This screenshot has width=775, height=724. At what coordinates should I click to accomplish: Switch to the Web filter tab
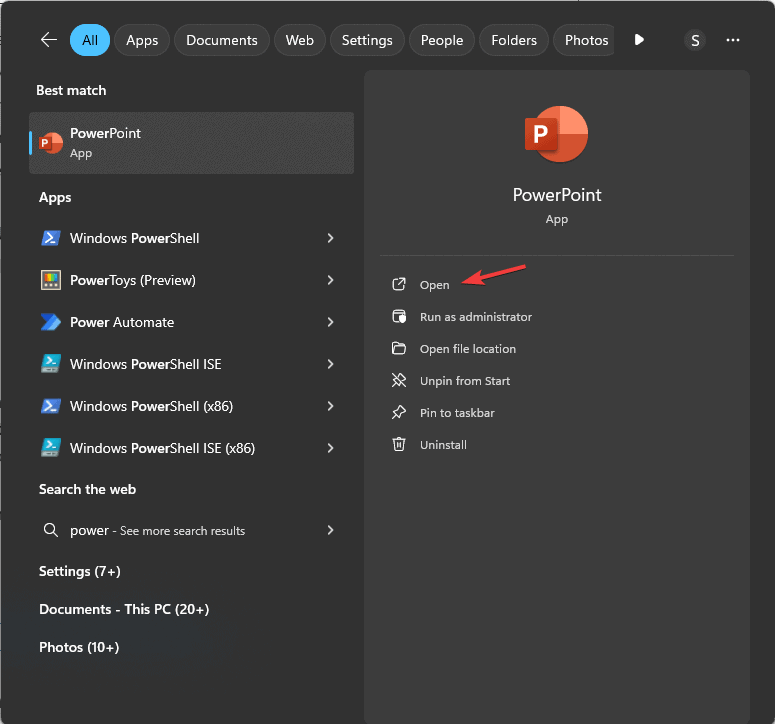[x=300, y=40]
